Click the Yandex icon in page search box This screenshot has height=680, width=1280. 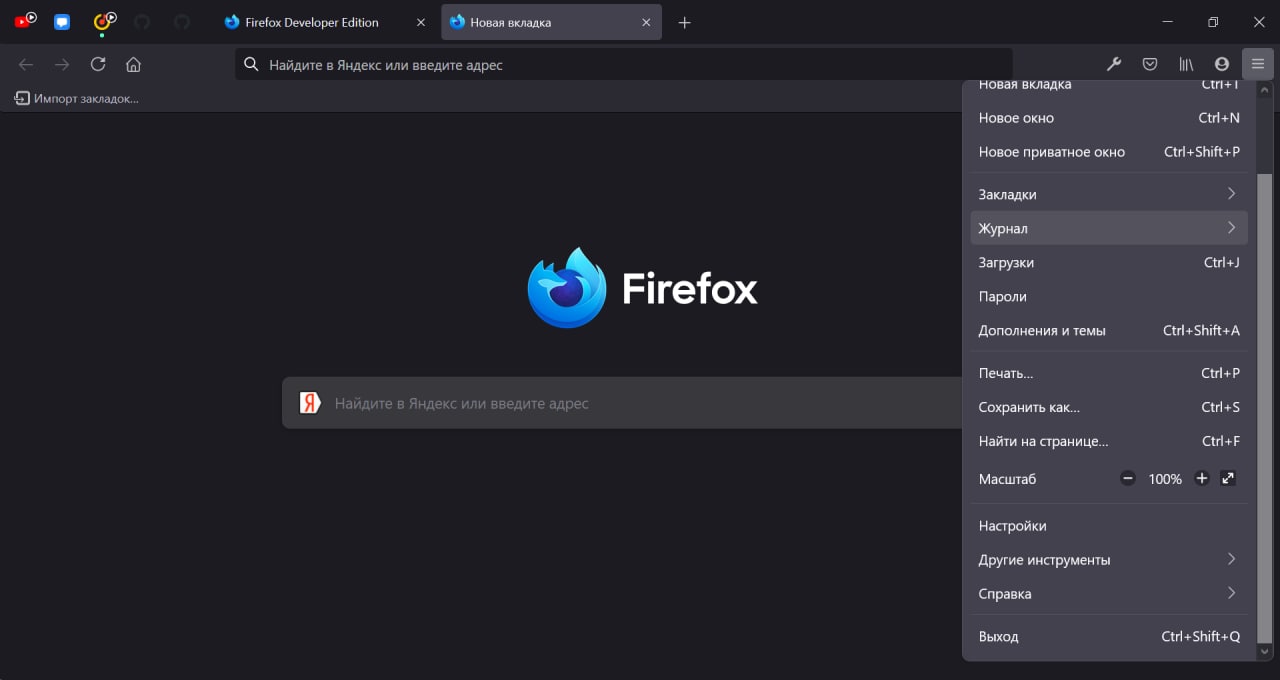pos(310,403)
